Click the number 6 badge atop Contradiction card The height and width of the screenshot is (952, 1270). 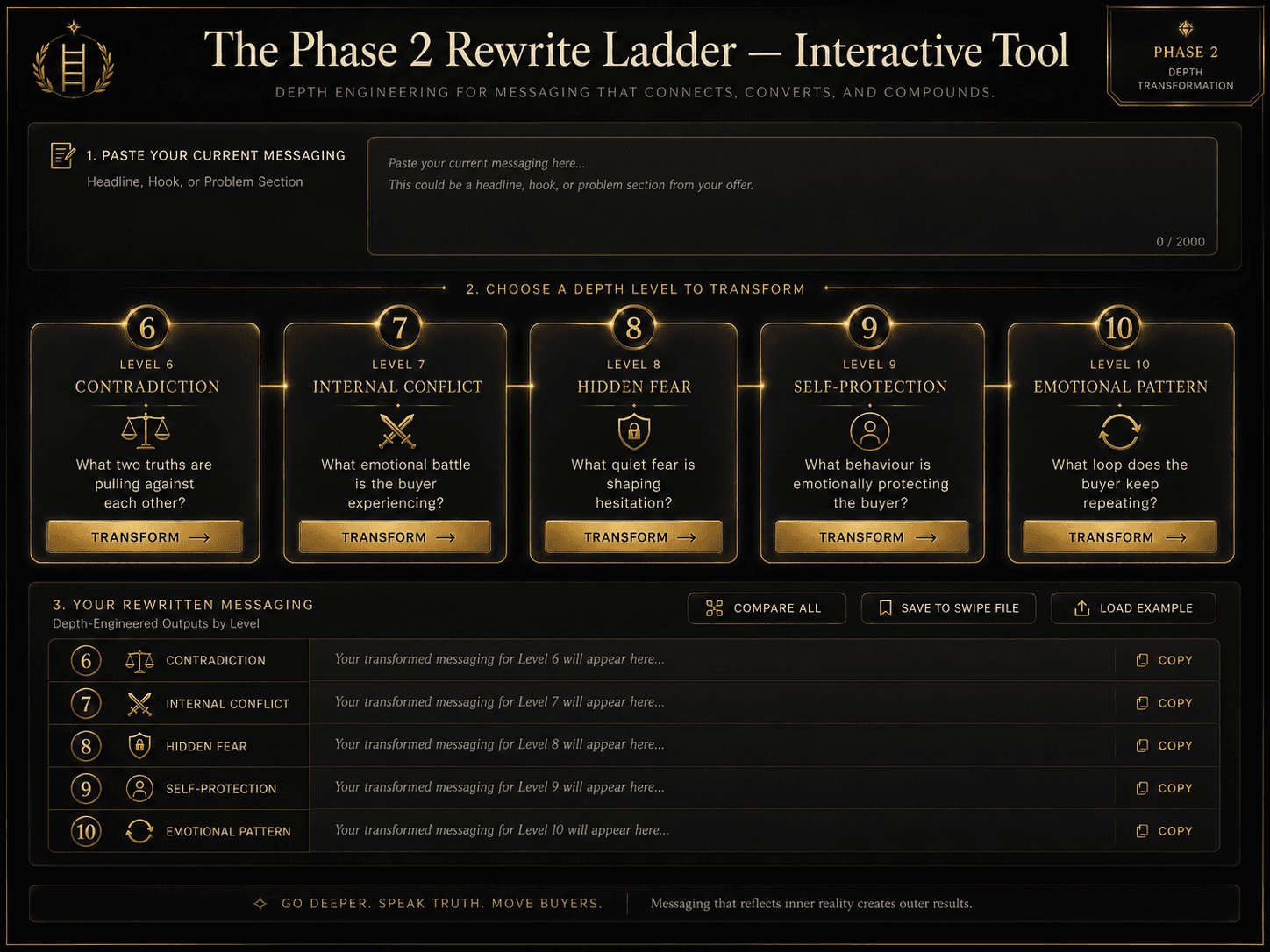(x=146, y=328)
